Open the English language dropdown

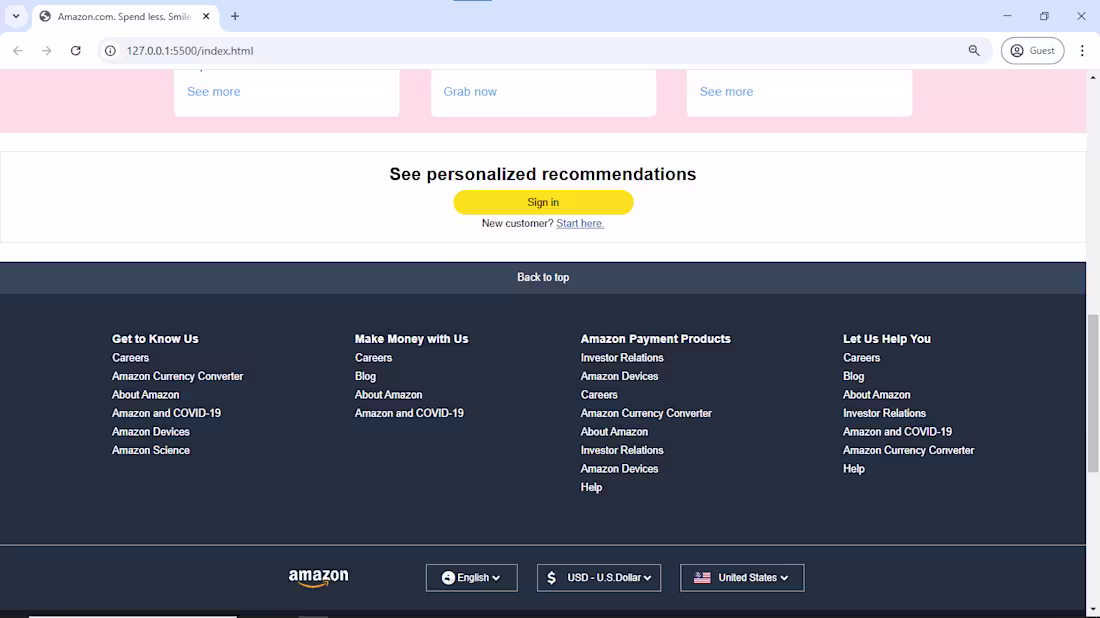[471, 578]
